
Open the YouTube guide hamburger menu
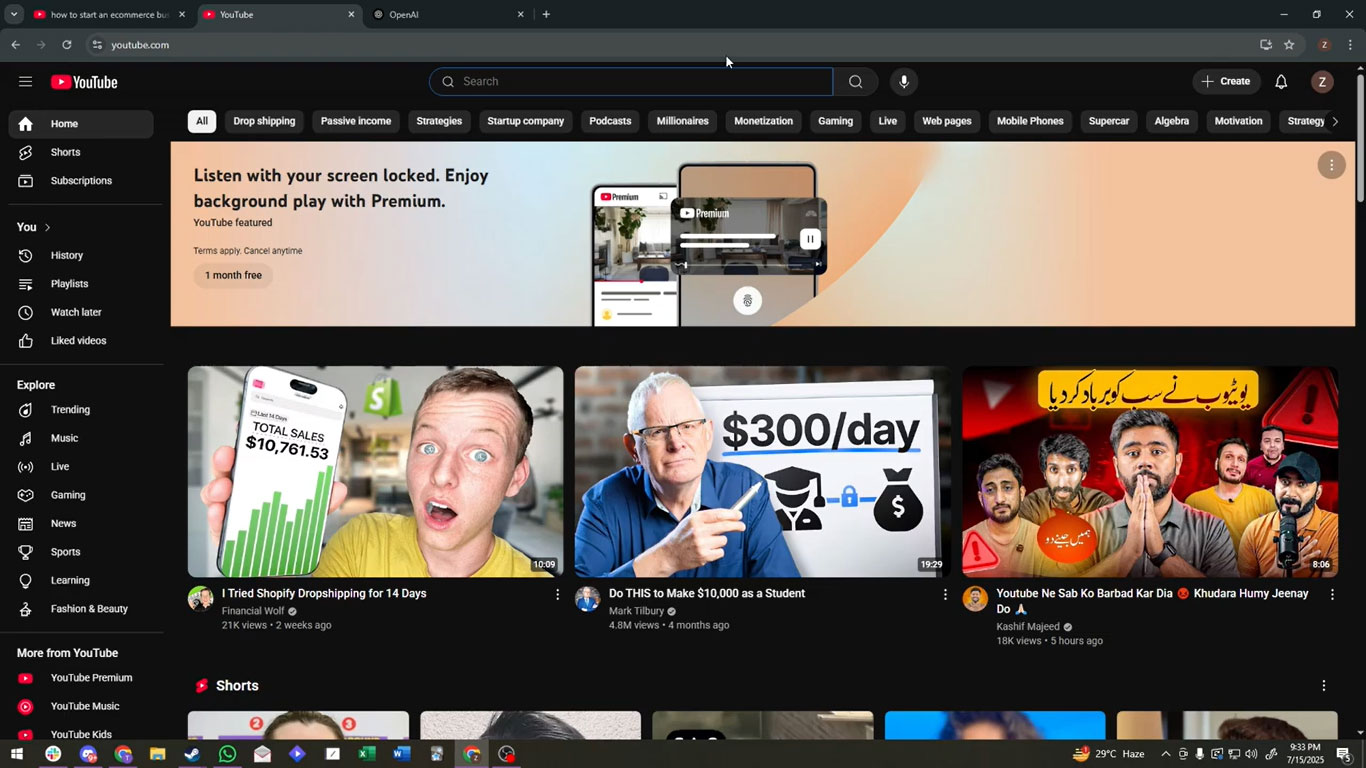pos(25,82)
